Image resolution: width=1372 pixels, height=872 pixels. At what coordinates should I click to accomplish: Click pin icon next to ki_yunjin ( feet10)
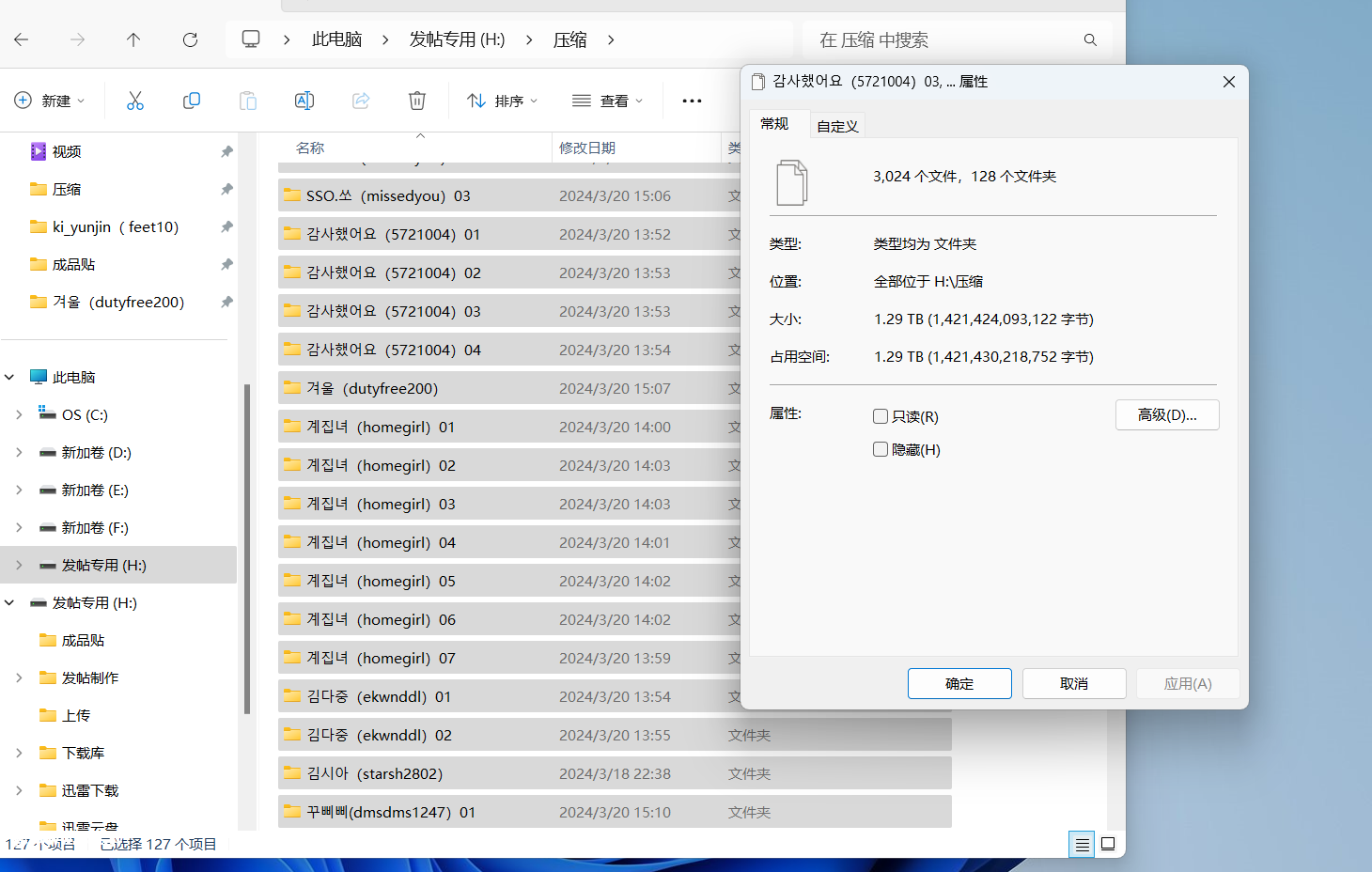[226, 226]
